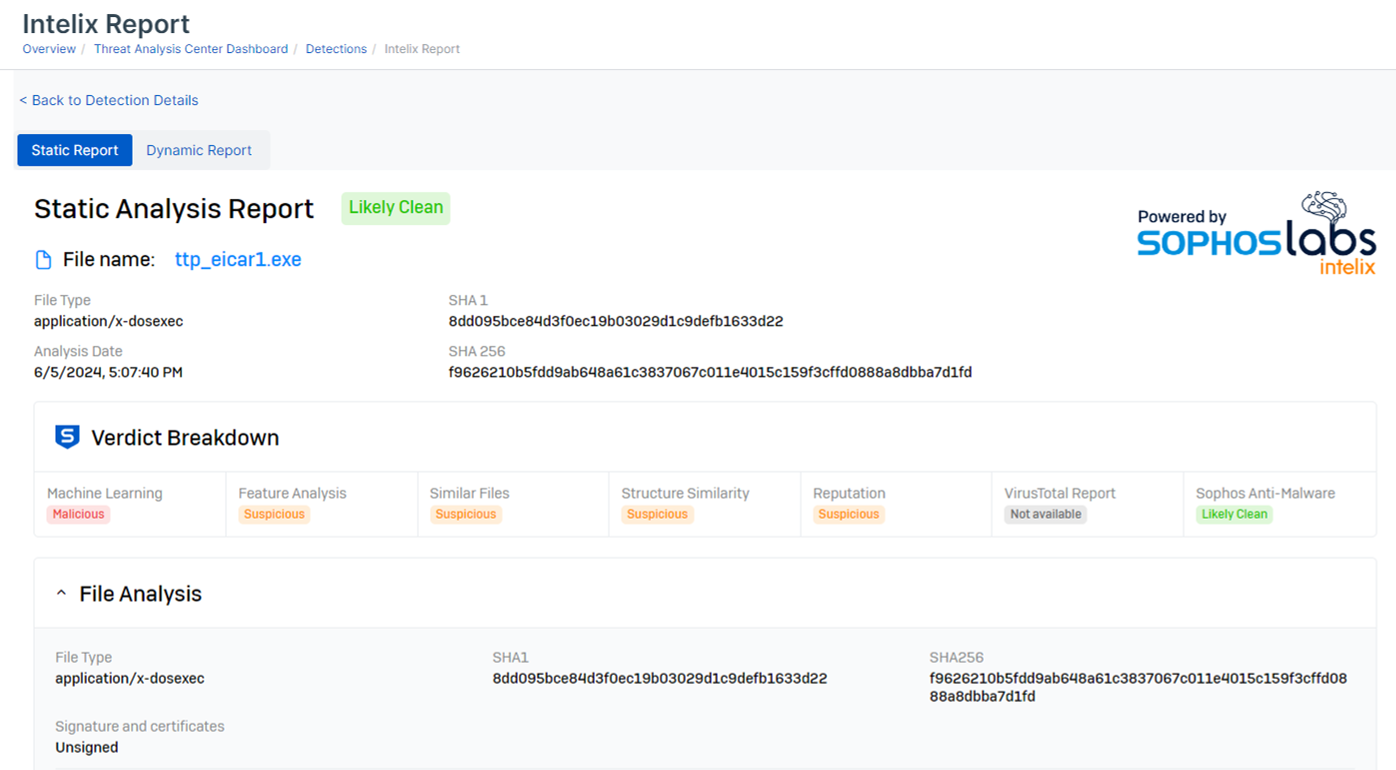
Task: Select the Static Report tab
Action: (x=74, y=150)
